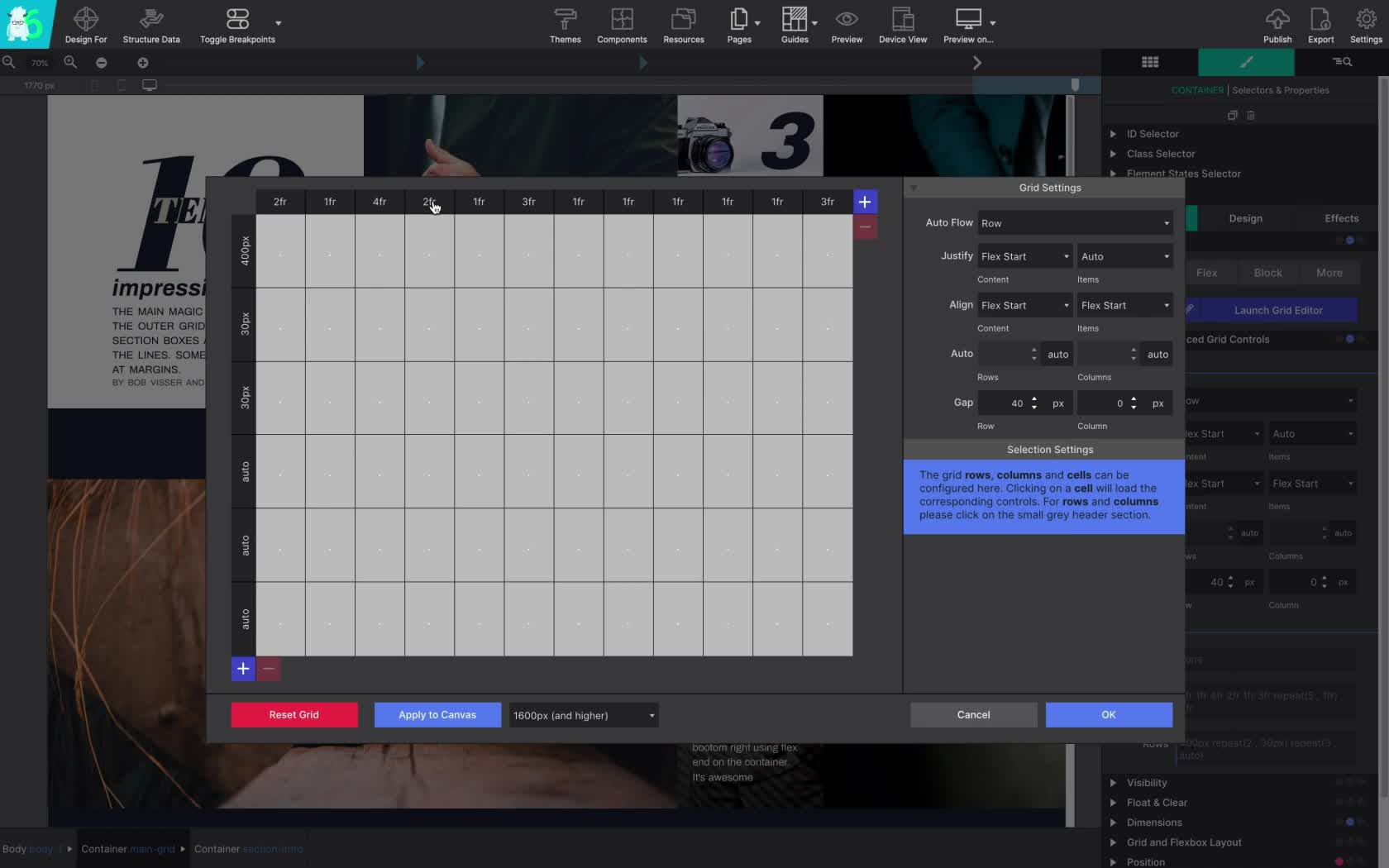Open the Themes panel
Viewport: 1389px width, 868px height.
(x=566, y=24)
